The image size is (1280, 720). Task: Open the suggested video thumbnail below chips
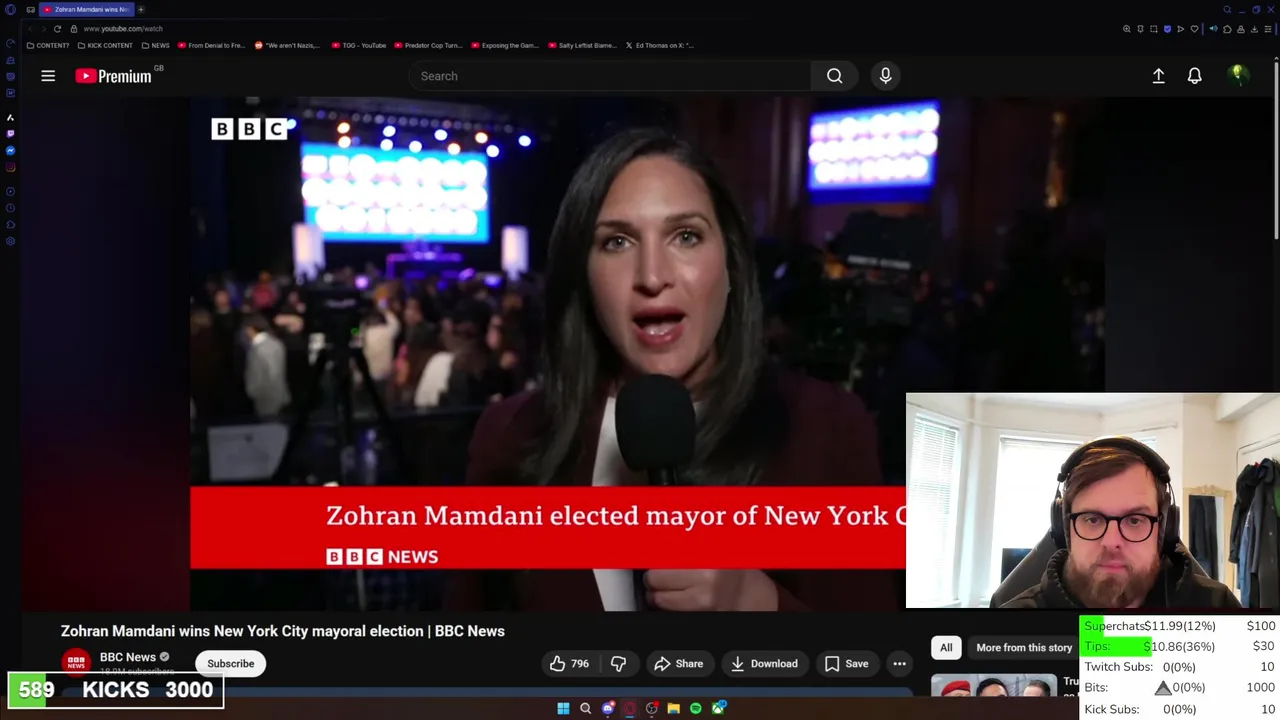click(x=994, y=686)
